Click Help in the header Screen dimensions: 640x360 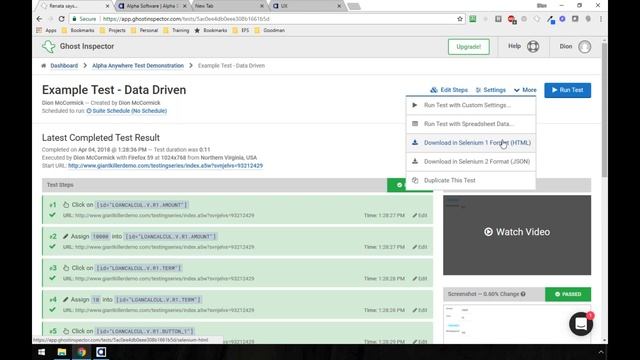(514, 46)
